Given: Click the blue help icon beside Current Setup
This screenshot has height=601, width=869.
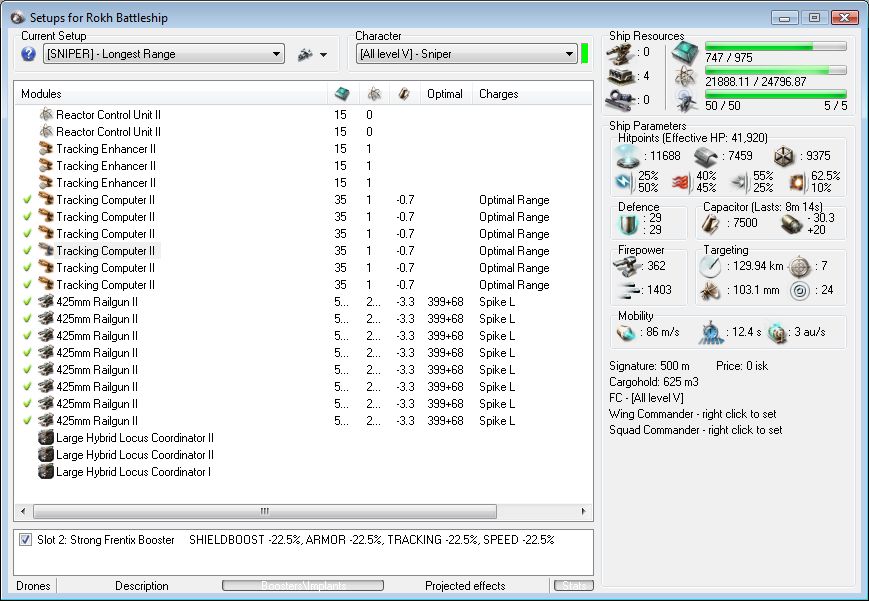Looking at the screenshot, I should 28,54.
